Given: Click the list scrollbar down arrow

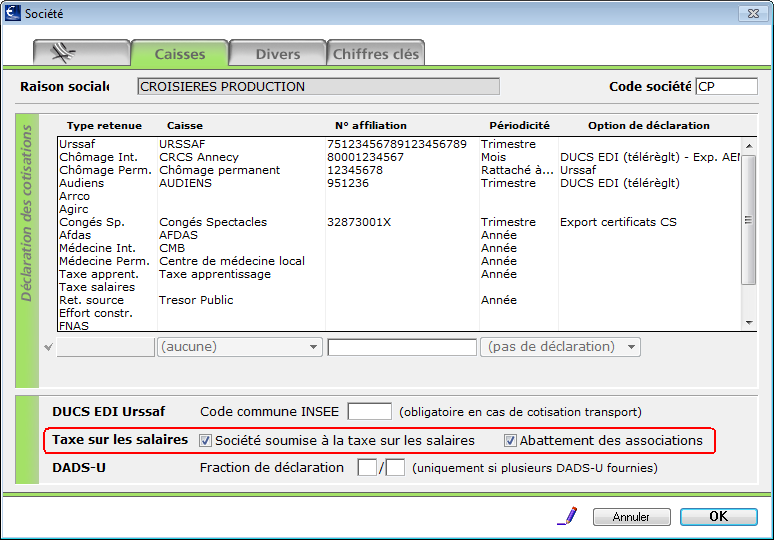Looking at the screenshot, I should point(749,322).
